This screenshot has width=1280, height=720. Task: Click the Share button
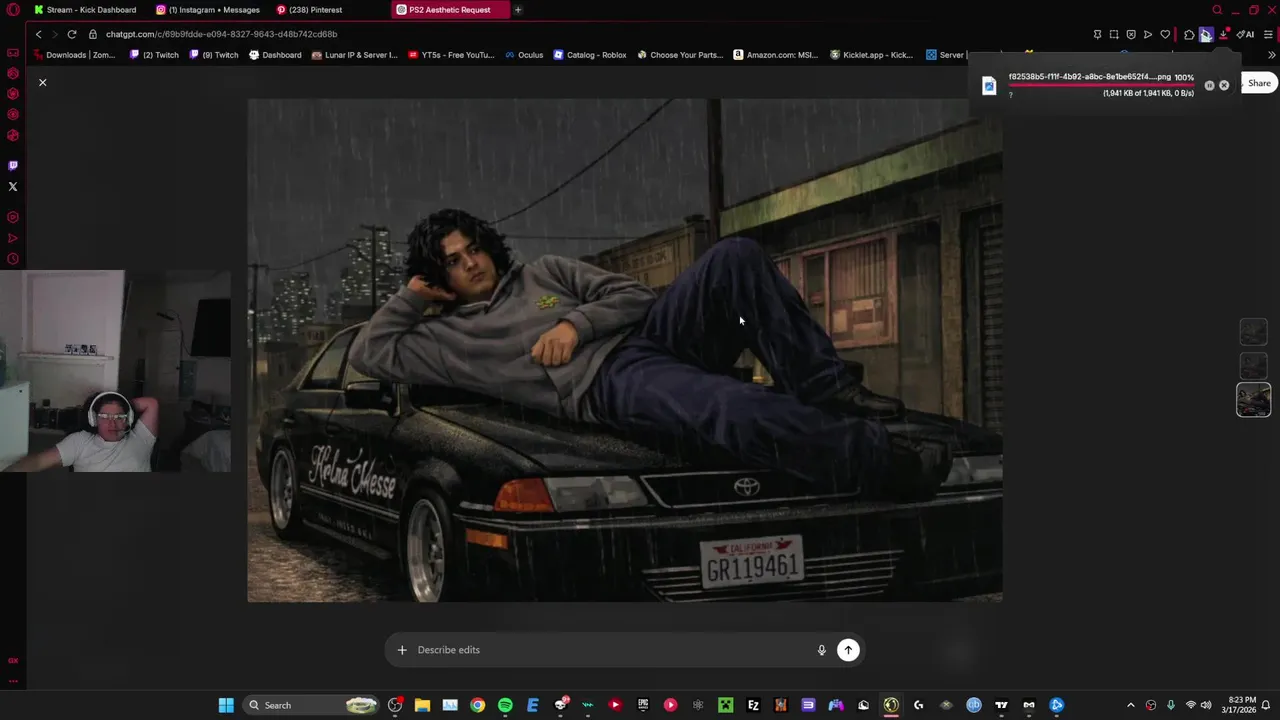click(1259, 83)
